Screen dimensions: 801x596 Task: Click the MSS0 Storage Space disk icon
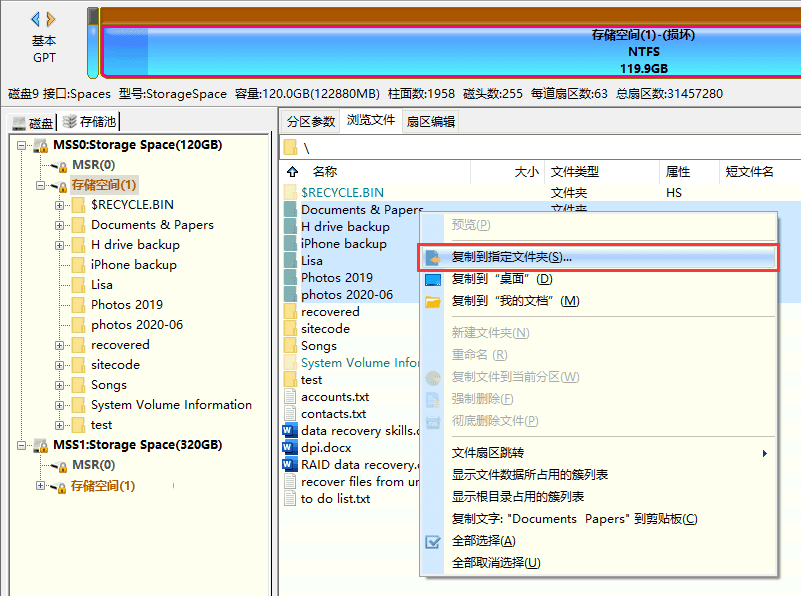[x=41, y=145]
